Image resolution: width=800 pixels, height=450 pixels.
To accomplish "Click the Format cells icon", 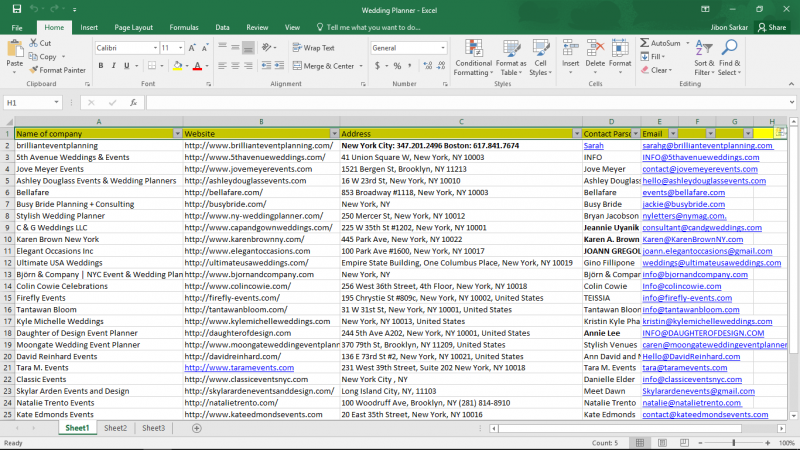I will [620, 49].
